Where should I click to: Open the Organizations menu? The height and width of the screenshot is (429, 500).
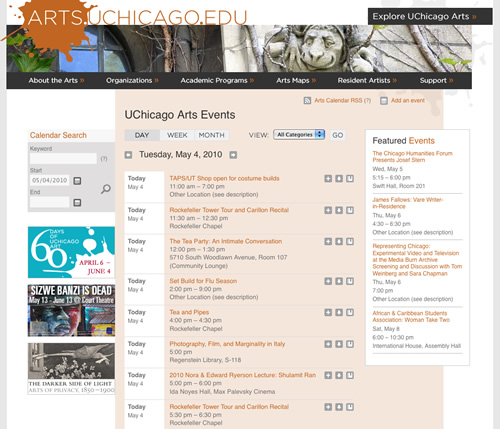click(132, 80)
